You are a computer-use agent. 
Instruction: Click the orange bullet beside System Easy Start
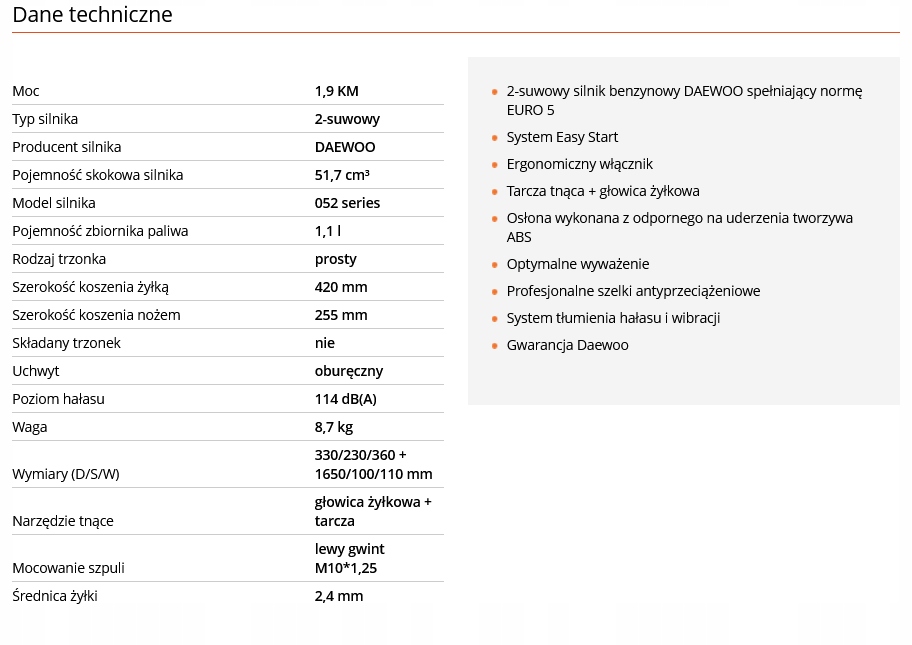(x=494, y=138)
